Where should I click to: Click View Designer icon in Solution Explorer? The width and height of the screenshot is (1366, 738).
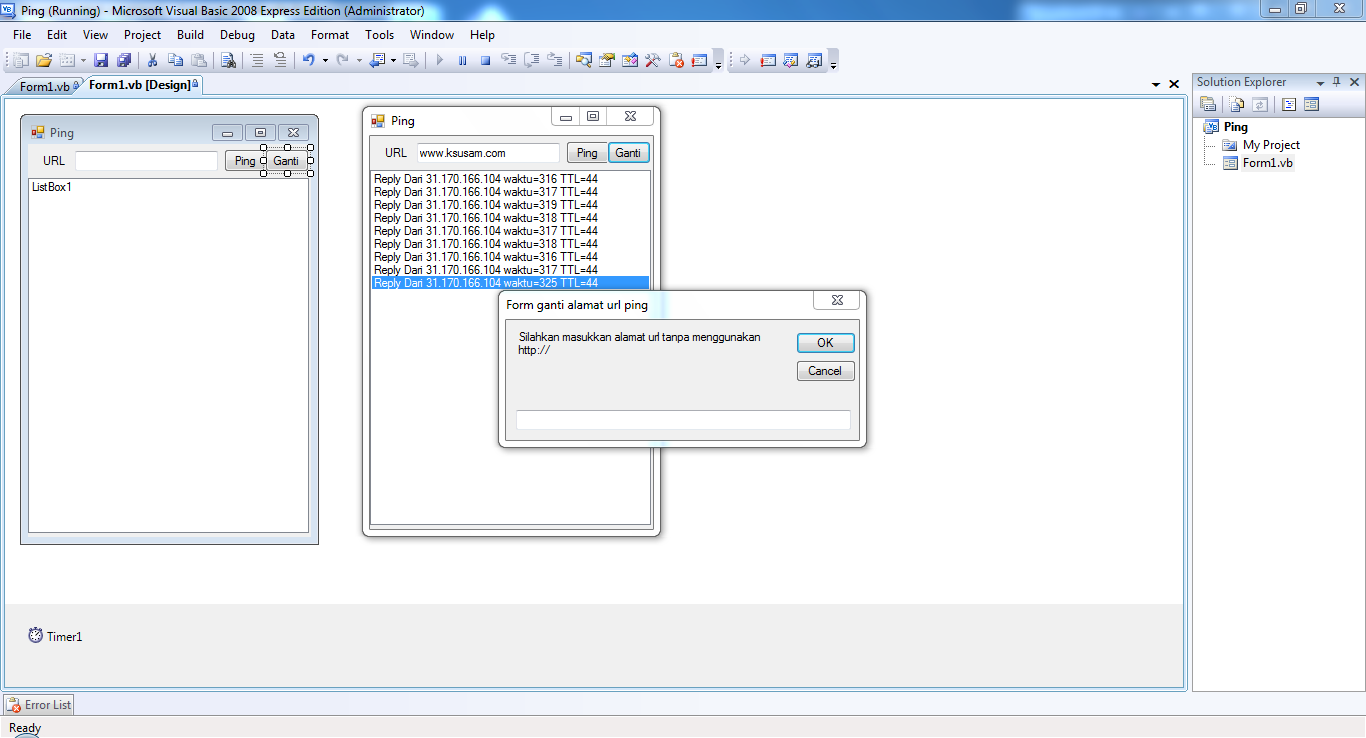tap(1311, 104)
